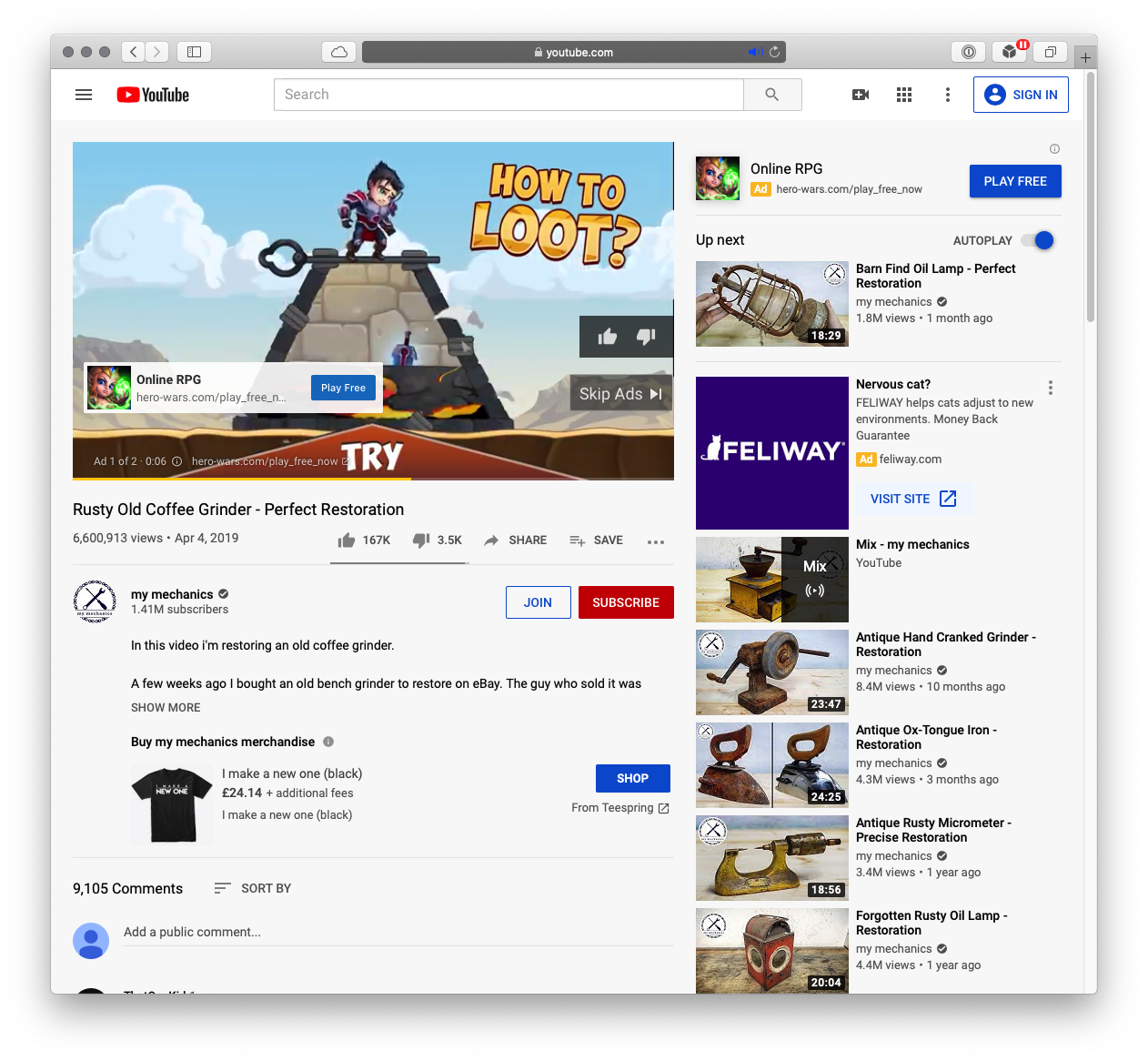Click the search magnifier button
The width and height of the screenshot is (1148, 1061).
point(772,95)
